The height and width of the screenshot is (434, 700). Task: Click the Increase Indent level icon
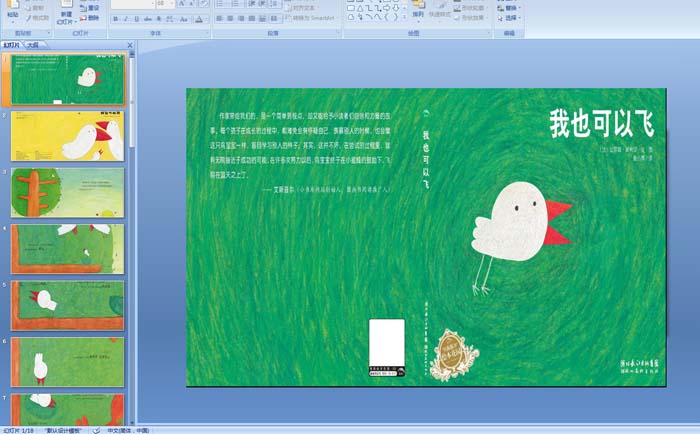262,4
